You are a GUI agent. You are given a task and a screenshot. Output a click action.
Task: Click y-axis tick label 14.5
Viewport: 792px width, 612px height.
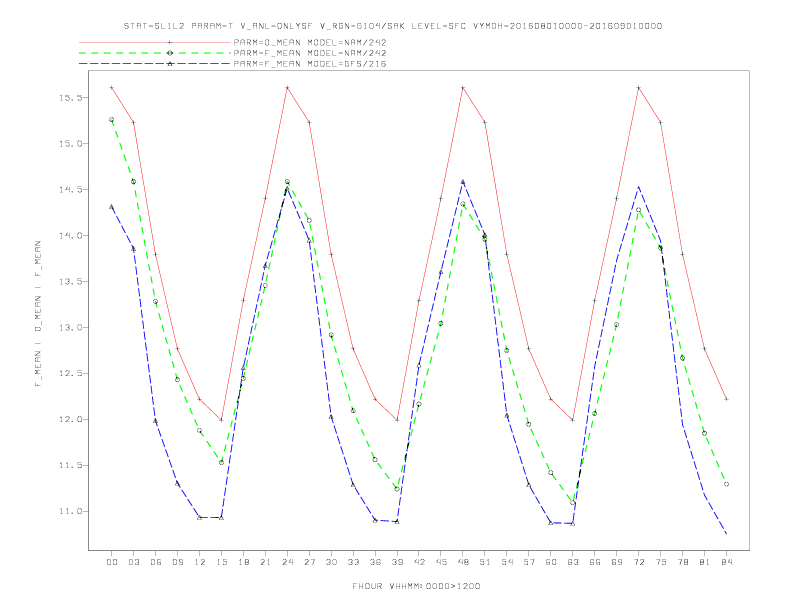70,189
